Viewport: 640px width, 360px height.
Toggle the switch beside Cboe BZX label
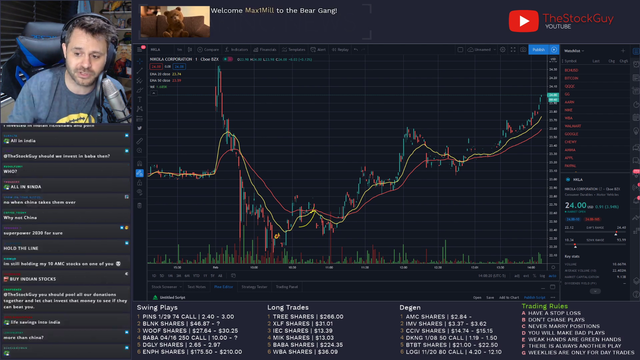tap(227, 59)
